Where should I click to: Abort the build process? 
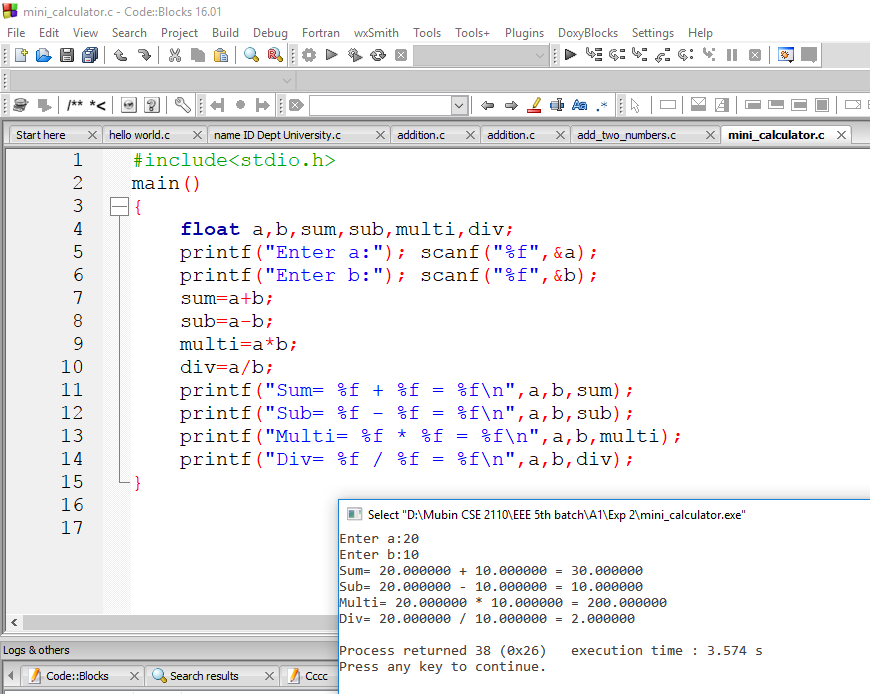402,55
